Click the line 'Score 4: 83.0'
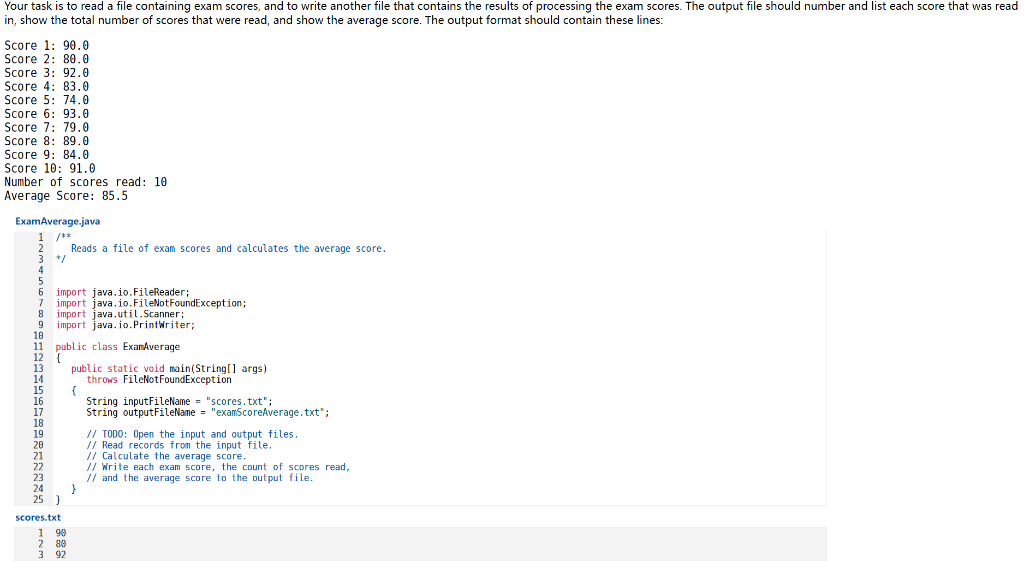This screenshot has height=561, width=1024. [x=46, y=86]
